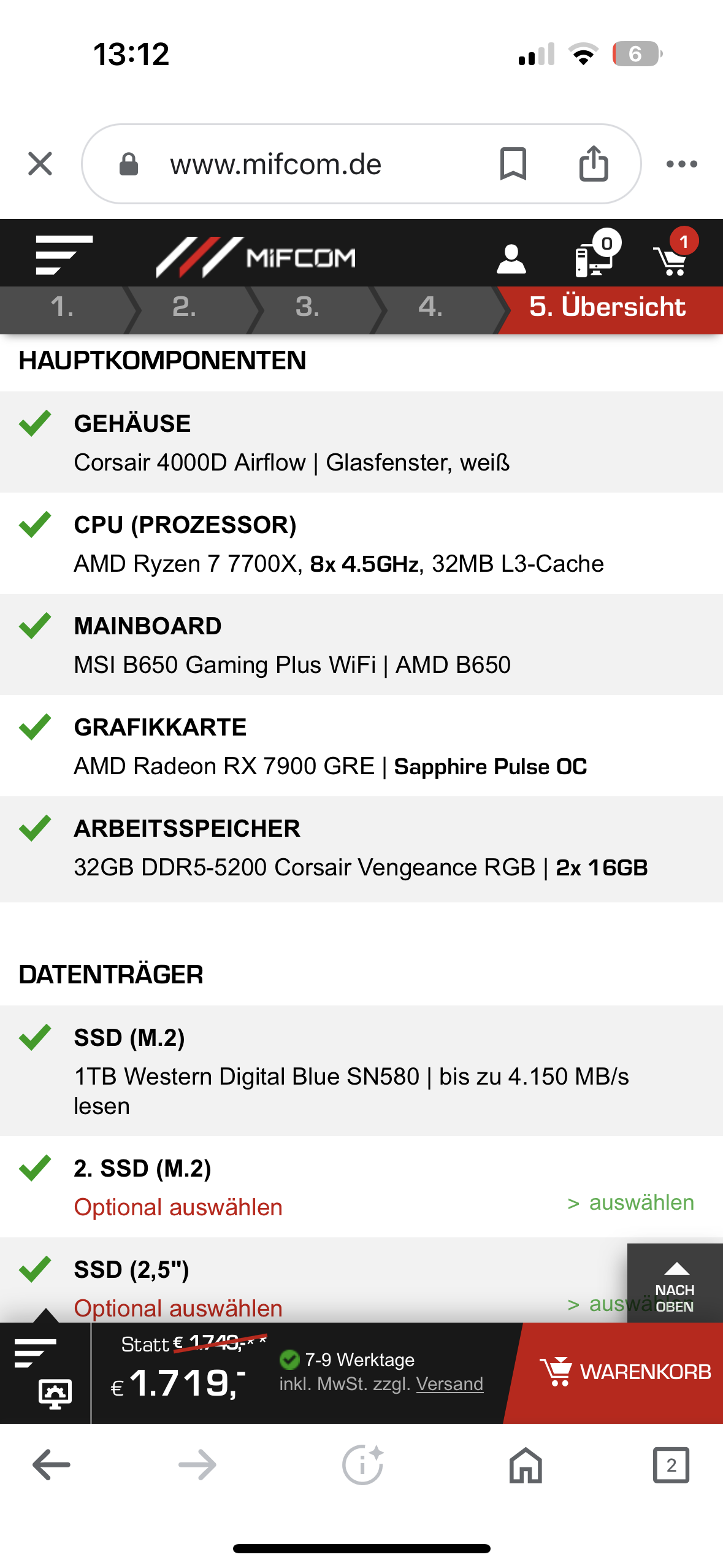This screenshot has height=1568, width=723.
Task: Open the PC configuration compare icon
Action: click(x=595, y=256)
